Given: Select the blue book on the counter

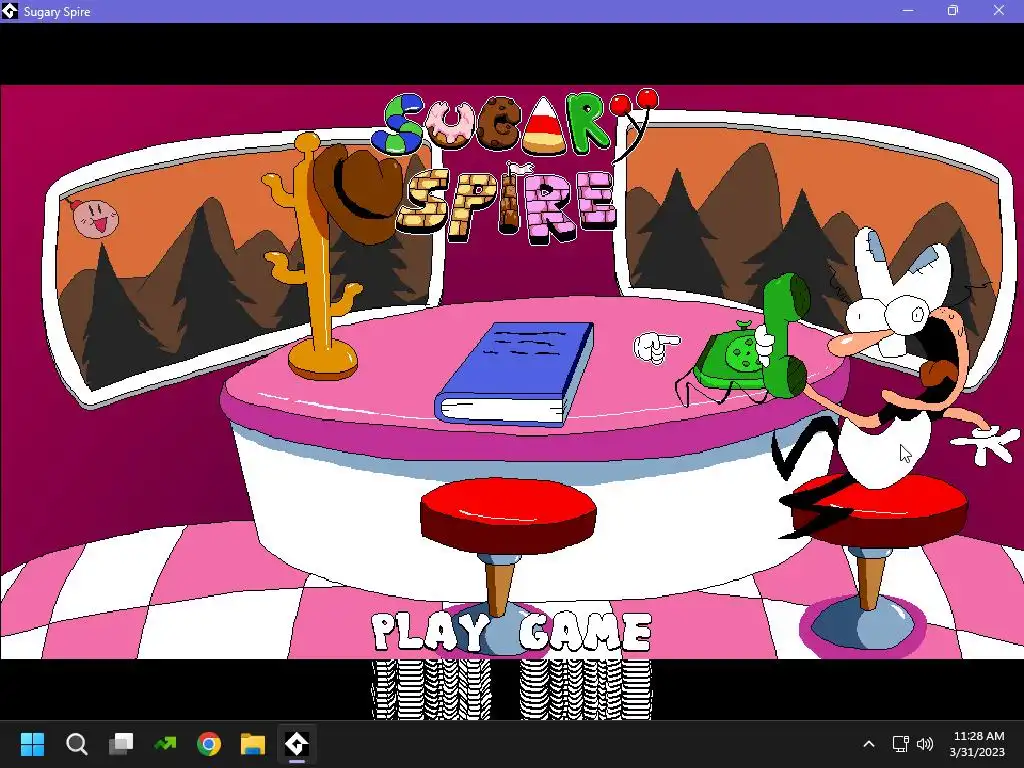Looking at the screenshot, I should [x=515, y=374].
